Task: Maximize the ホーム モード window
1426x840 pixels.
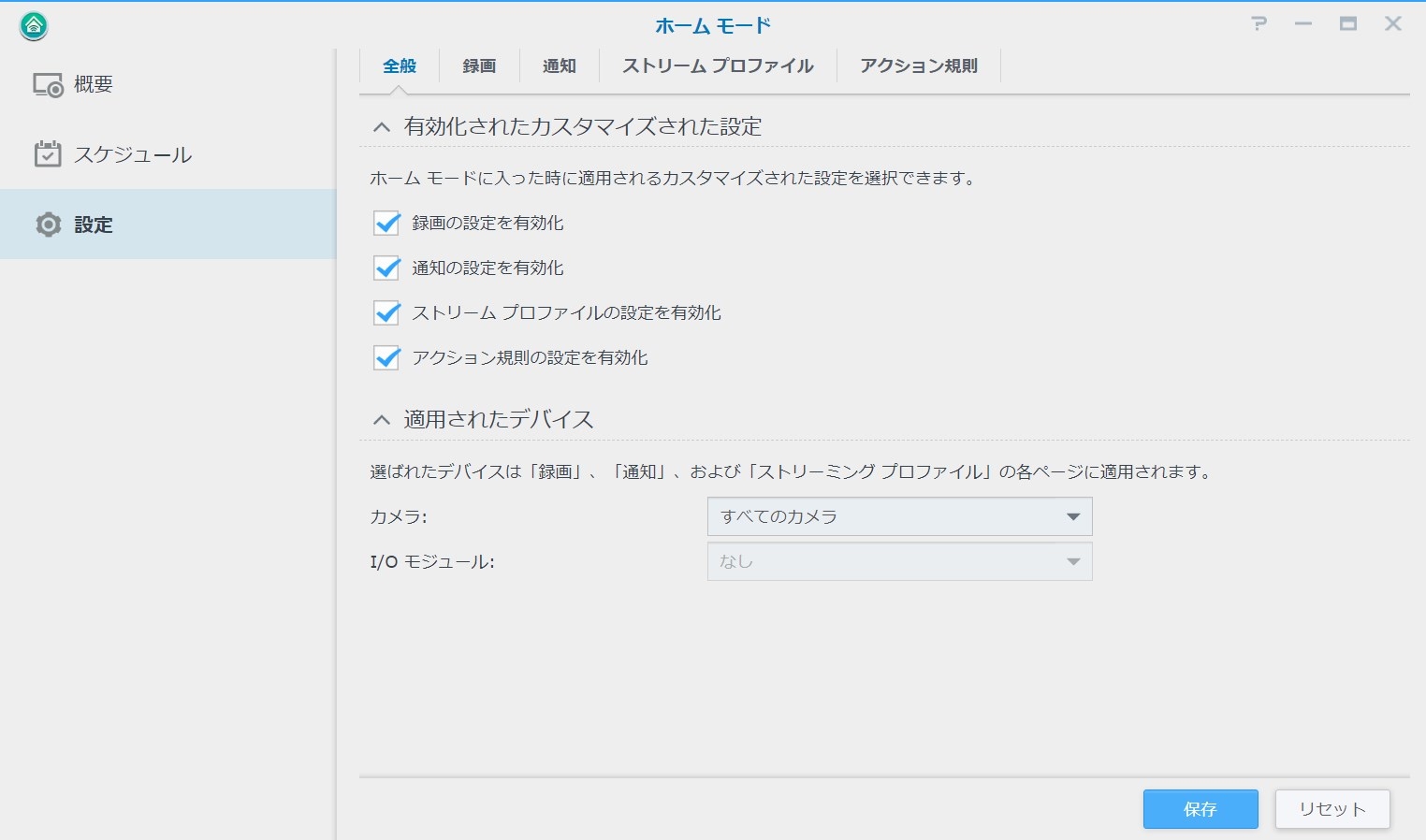Action: (1347, 24)
